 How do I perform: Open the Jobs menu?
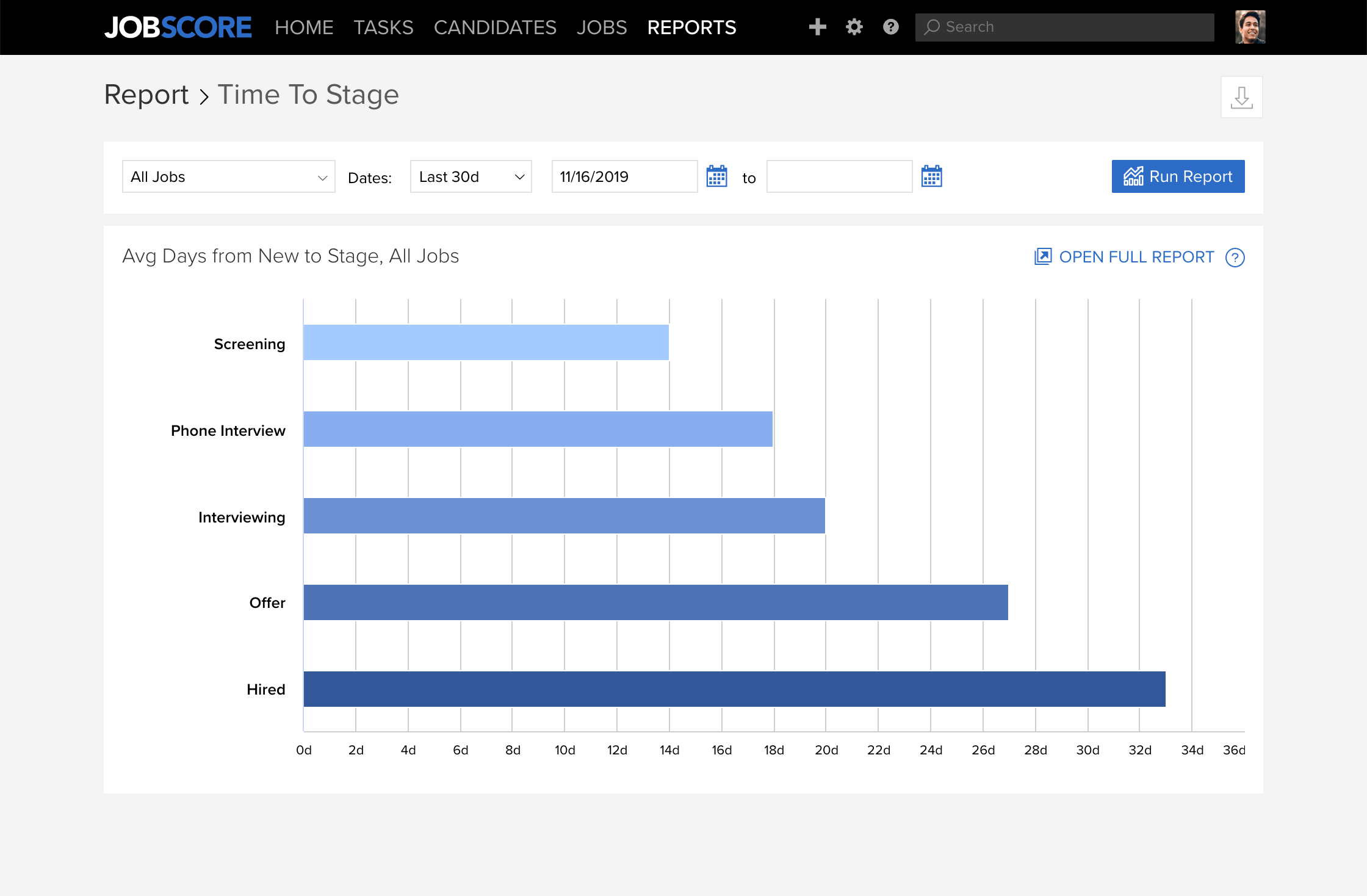(x=602, y=27)
